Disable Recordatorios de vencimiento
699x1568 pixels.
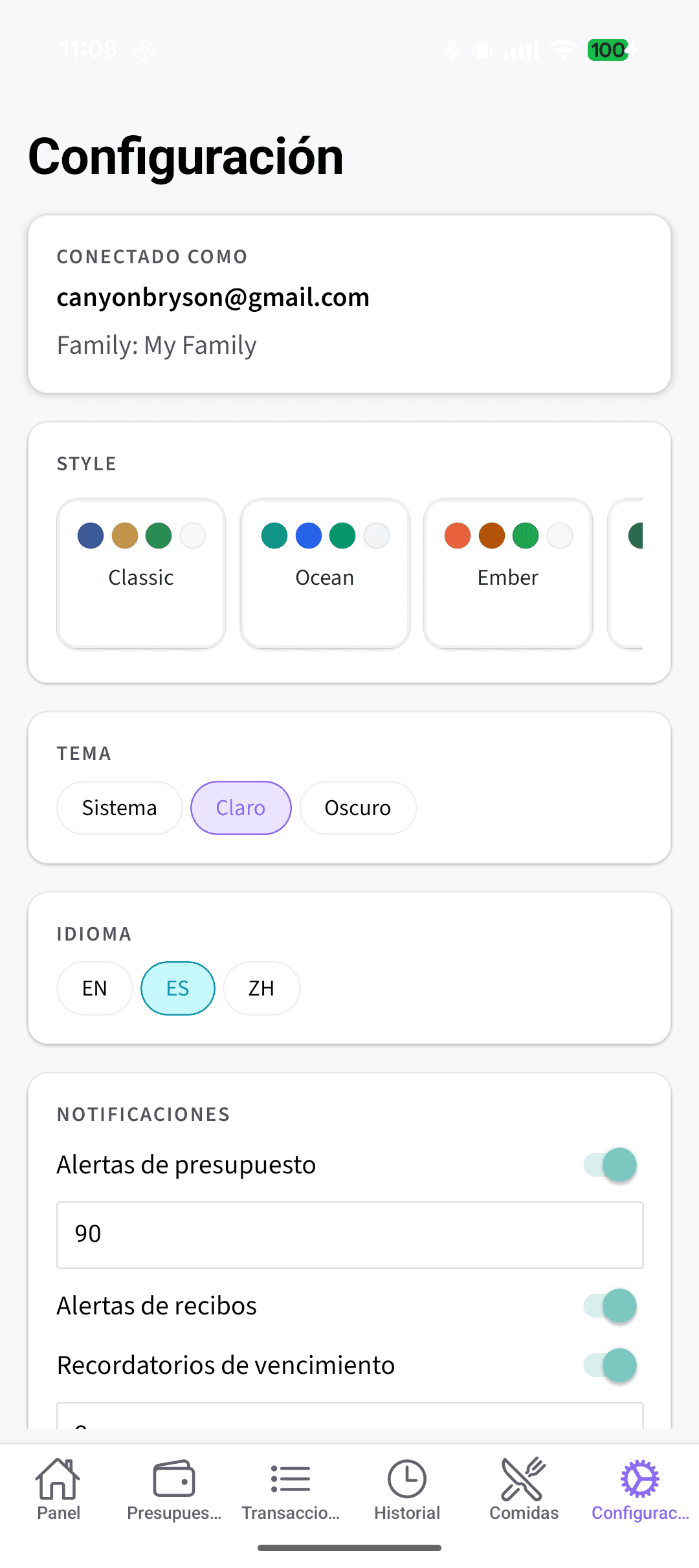612,1366
